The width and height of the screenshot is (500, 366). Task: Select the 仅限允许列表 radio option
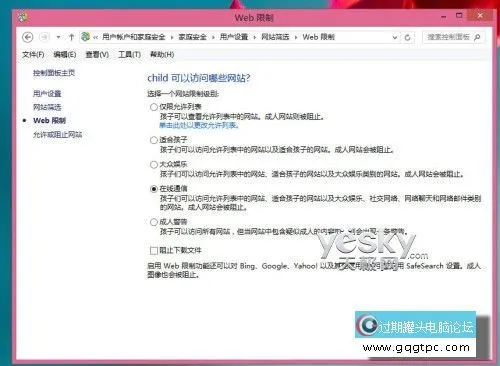[154, 107]
